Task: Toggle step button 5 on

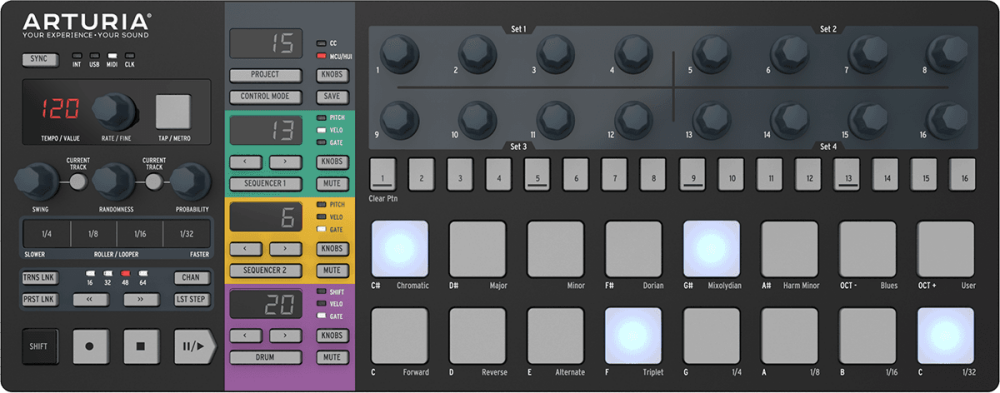Action: 537,174
